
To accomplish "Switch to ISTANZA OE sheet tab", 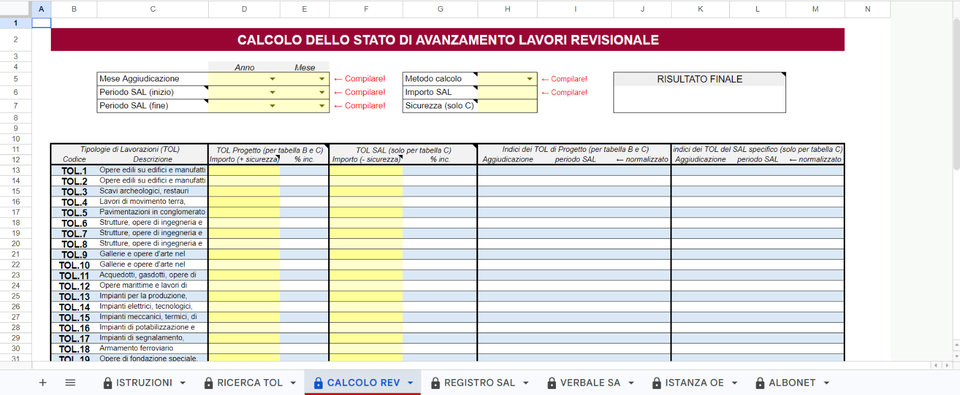I will point(695,383).
